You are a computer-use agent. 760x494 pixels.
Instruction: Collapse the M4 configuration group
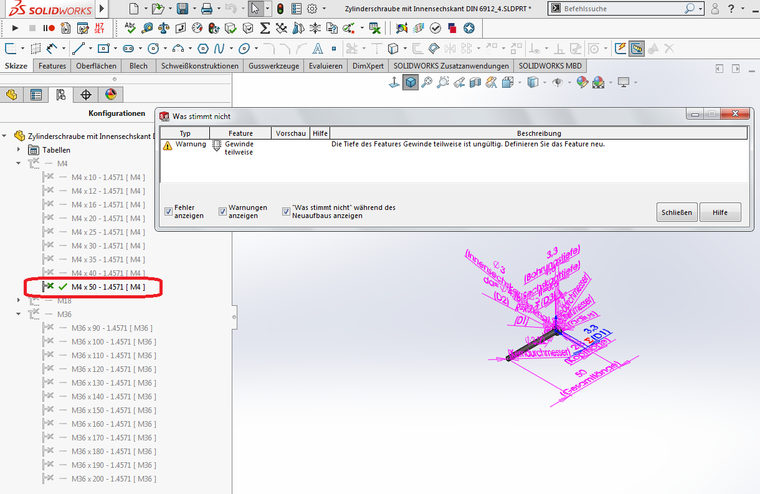coord(18,163)
